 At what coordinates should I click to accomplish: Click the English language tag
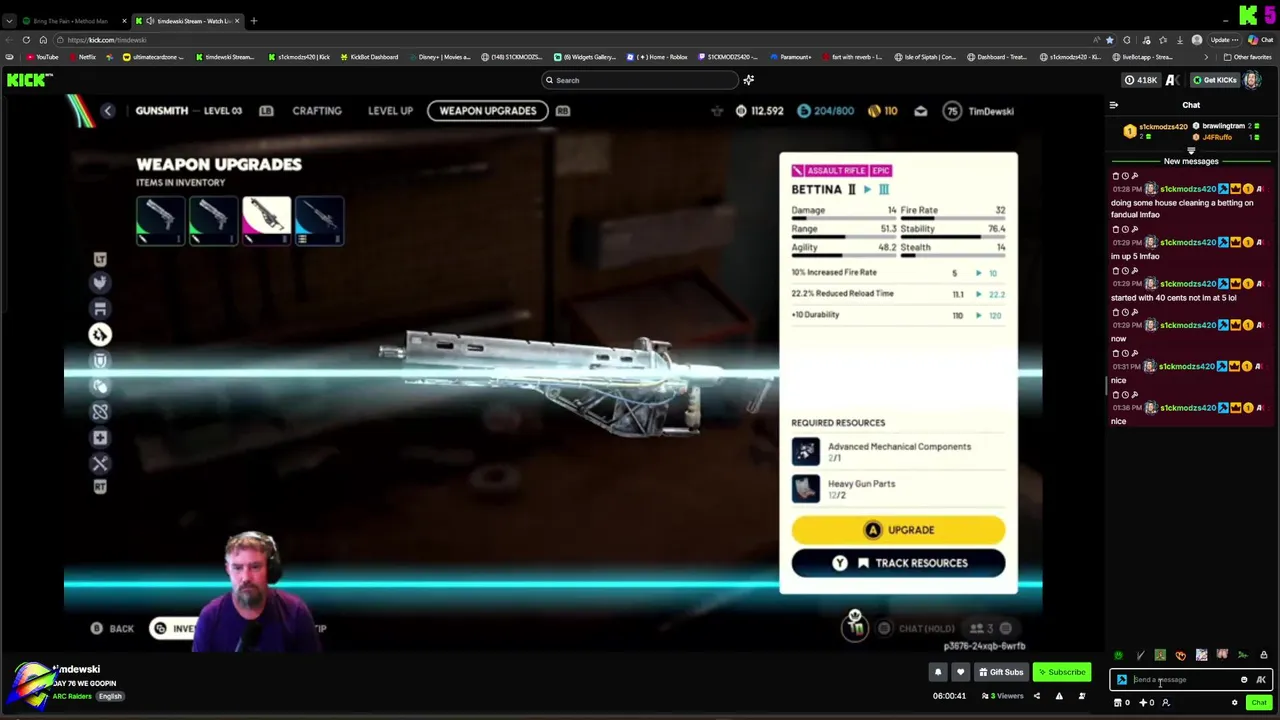pyautogui.click(x=110, y=696)
